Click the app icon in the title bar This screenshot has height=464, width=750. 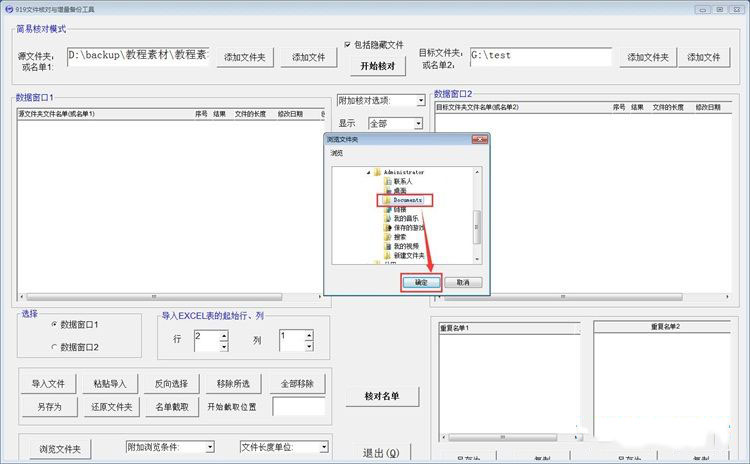click(x=9, y=9)
